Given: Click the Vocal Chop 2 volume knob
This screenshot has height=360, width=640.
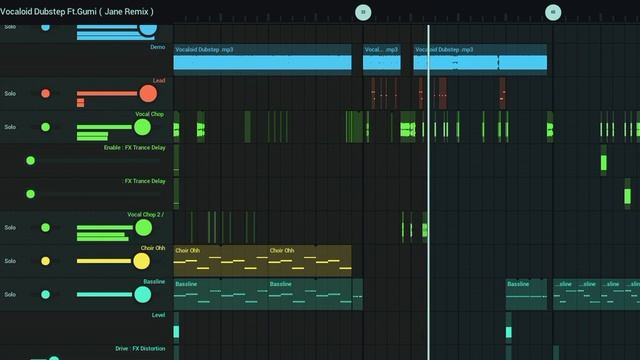Looking at the screenshot, I should [144, 227].
